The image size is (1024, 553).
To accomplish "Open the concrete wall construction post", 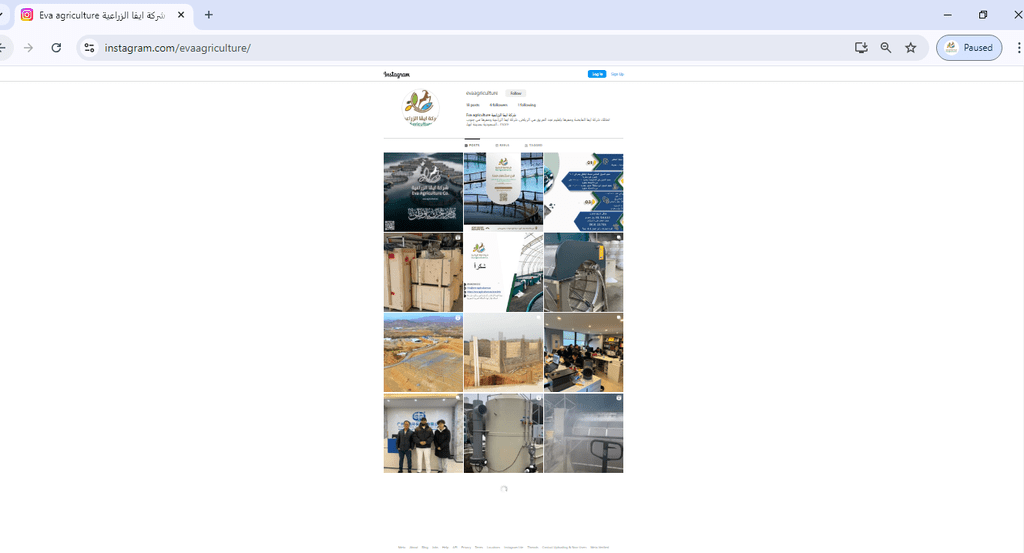I will (504, 353).
